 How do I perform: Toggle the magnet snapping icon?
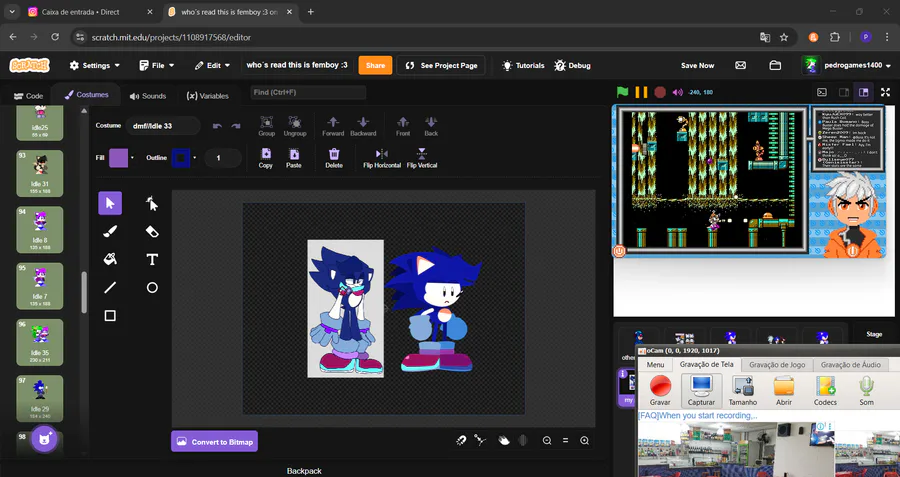461,440
